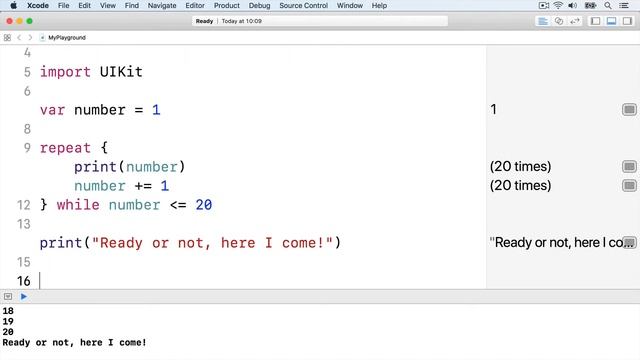Image resolution: width=640 pixels, height=360 pixels.
Task: Click console output line 'Ready or not, here I come!'
Action: (74, 343)
